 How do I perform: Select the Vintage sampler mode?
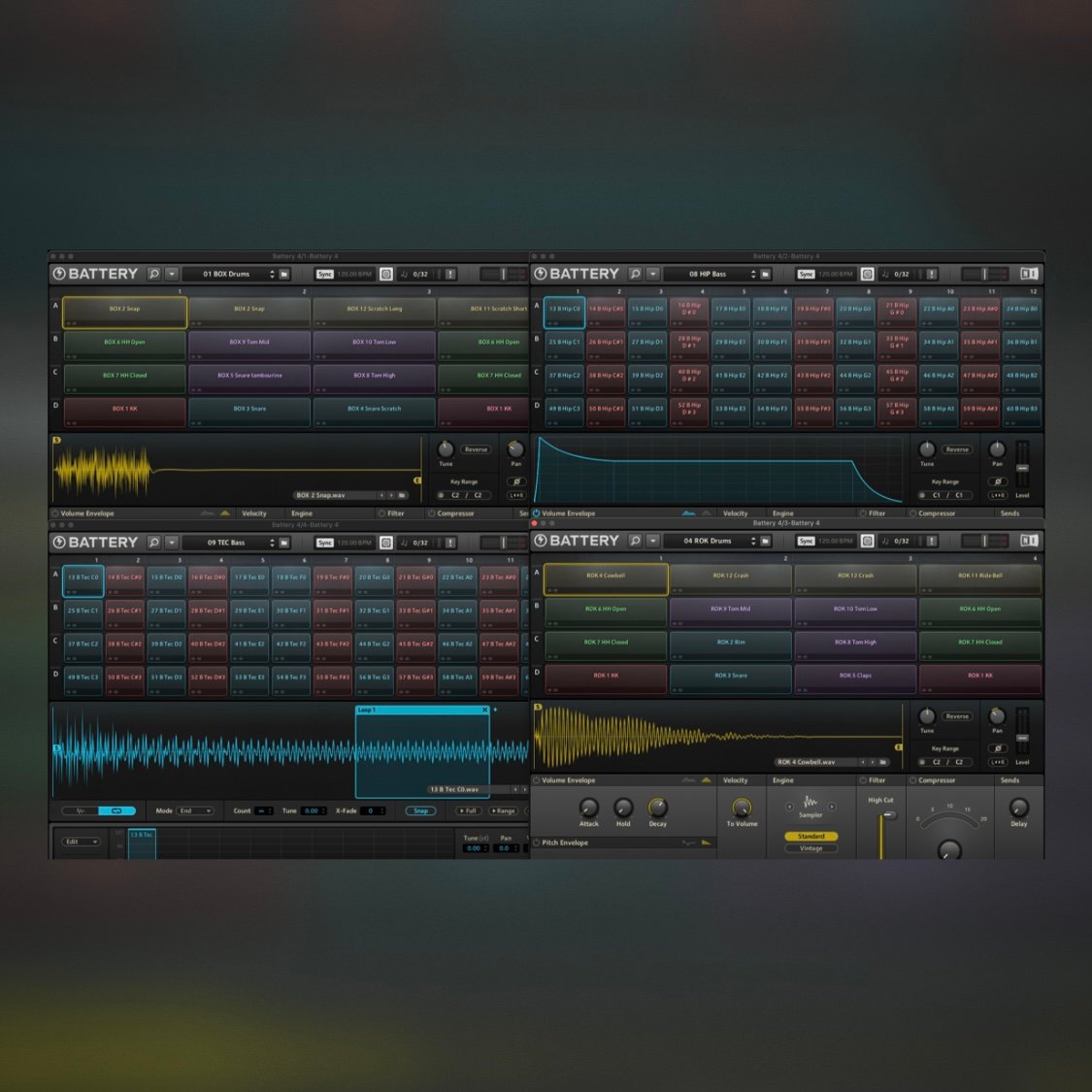pyautogui.click(x=811, y=848)
